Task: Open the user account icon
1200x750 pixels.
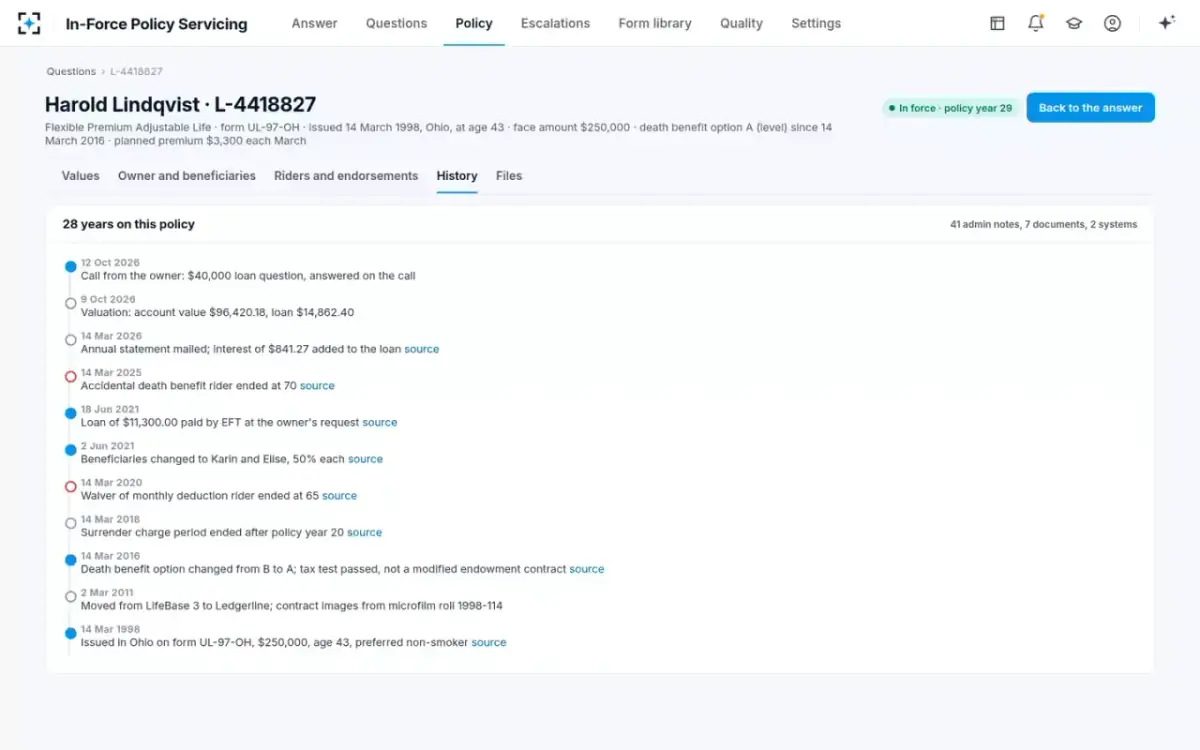Action: click(1112, 23)
